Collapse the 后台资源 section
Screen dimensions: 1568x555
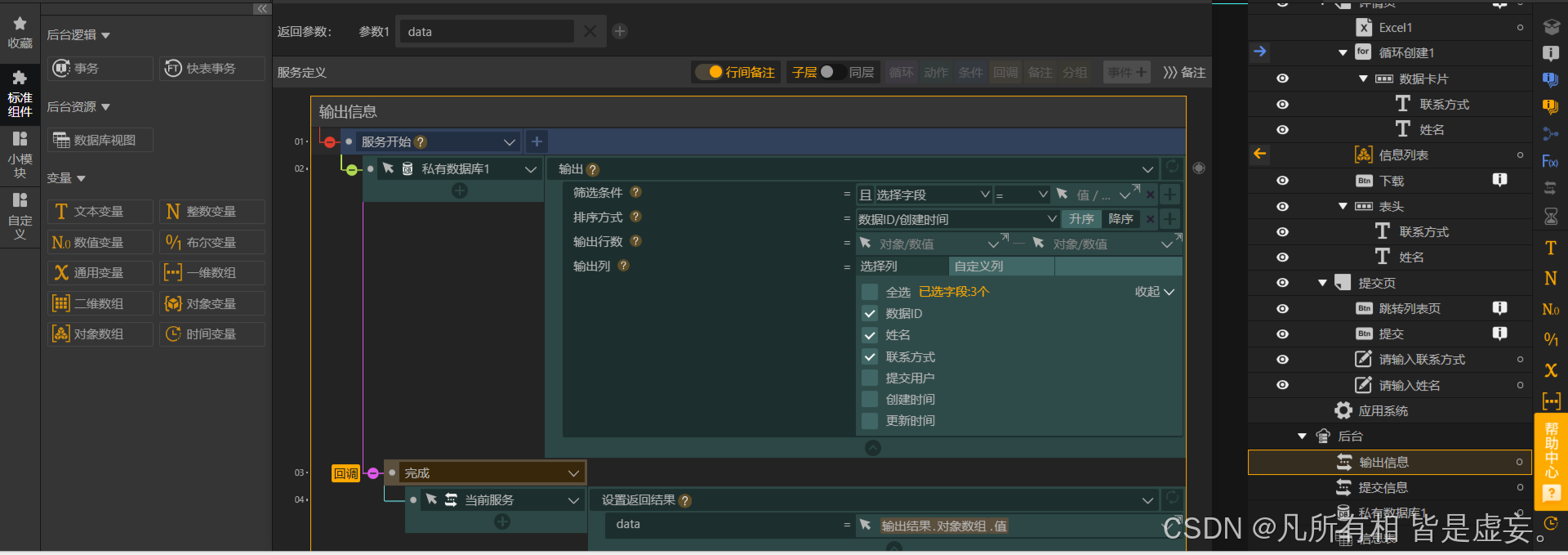pos(105,107)
